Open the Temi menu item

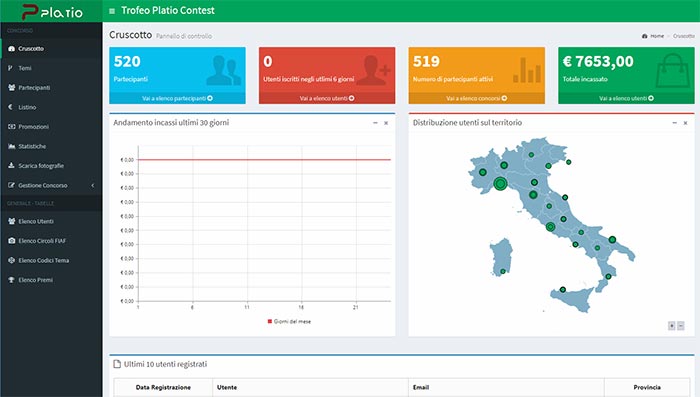(51, 68)
